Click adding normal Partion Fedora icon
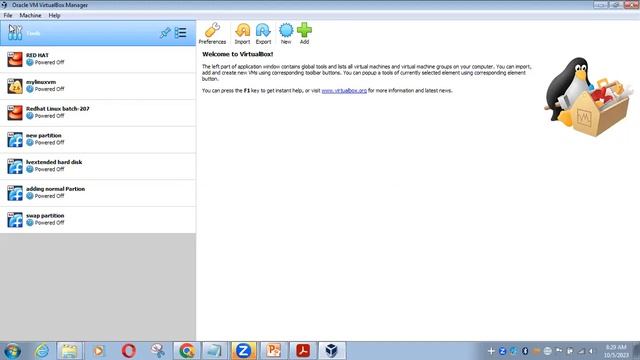 [x=15, y=193]
